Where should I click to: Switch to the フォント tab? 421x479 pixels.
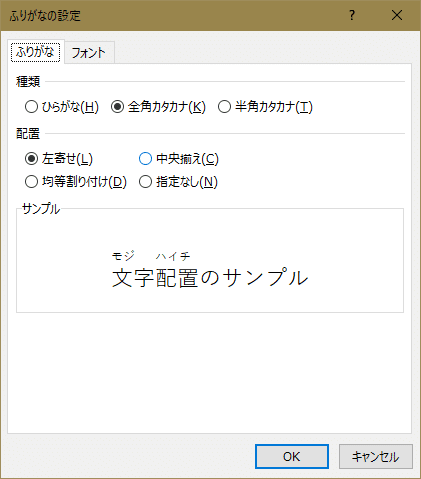(x=89, y=53)
